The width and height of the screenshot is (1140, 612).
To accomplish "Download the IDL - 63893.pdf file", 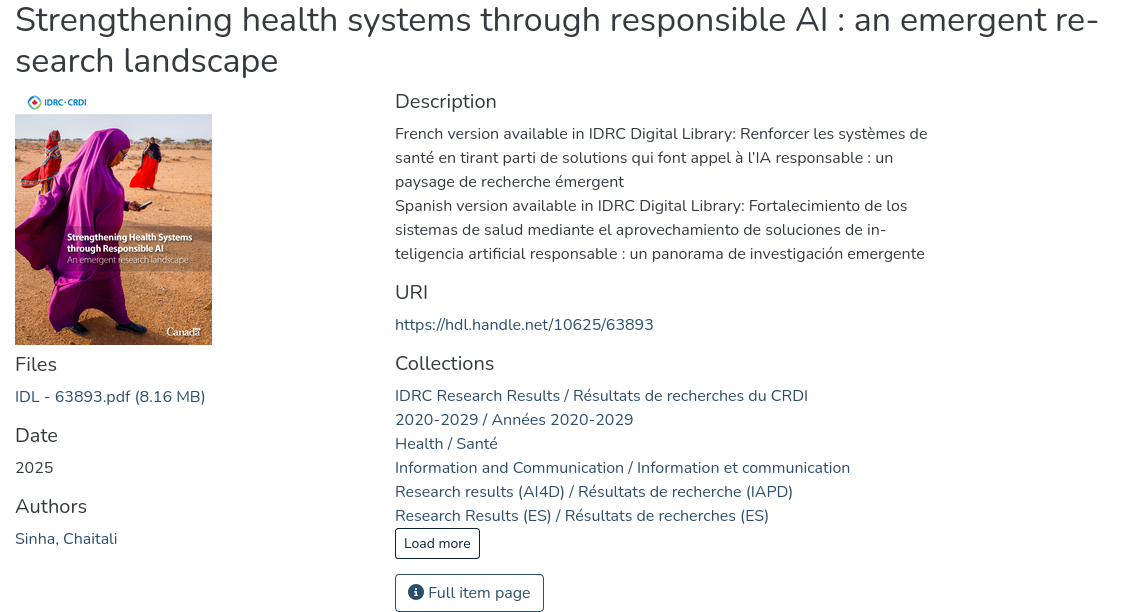I will (x=110, y=397).
